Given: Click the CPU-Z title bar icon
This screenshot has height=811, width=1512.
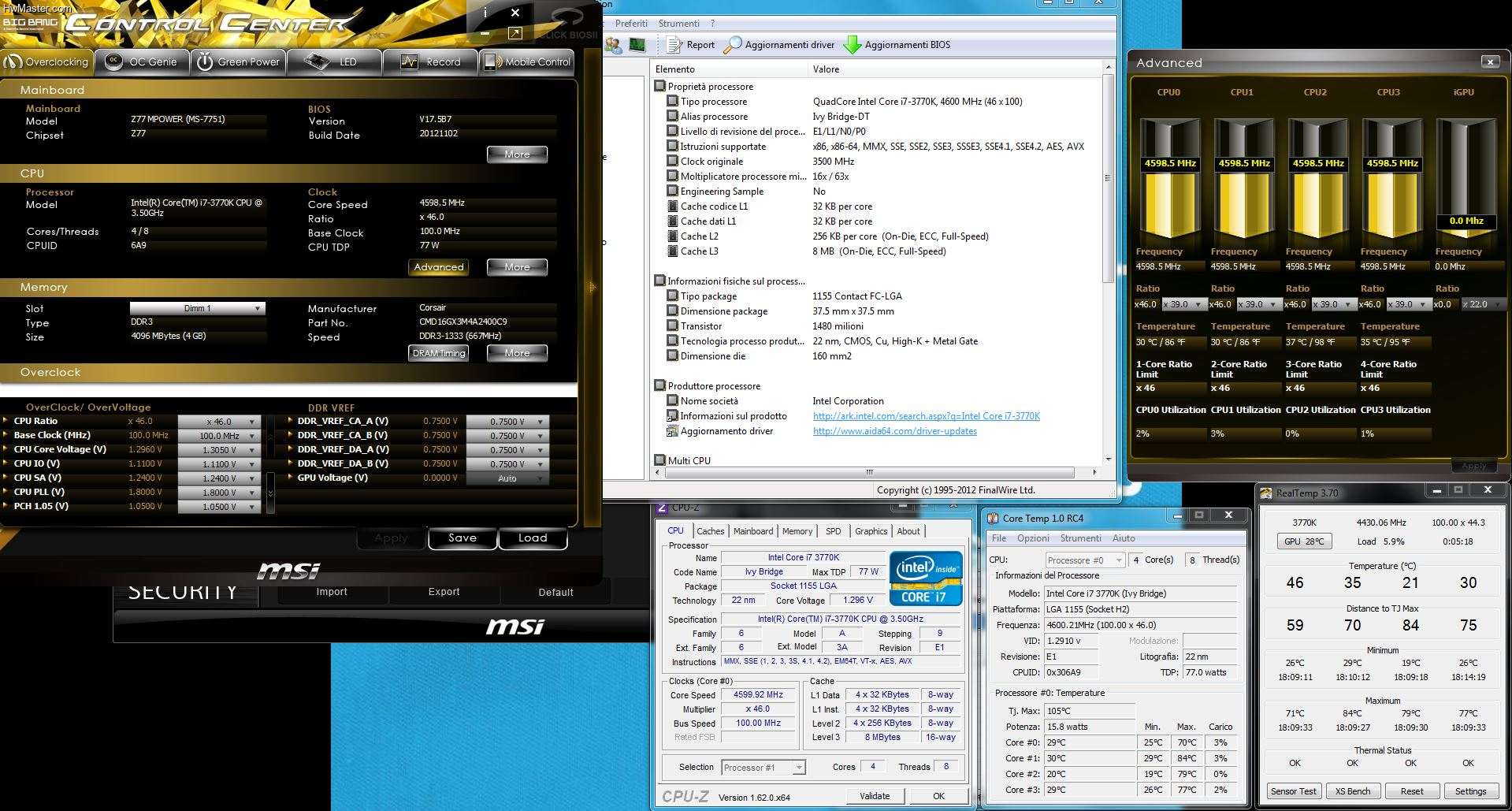Looking at the screenshot, I should (x=662, y=508).
